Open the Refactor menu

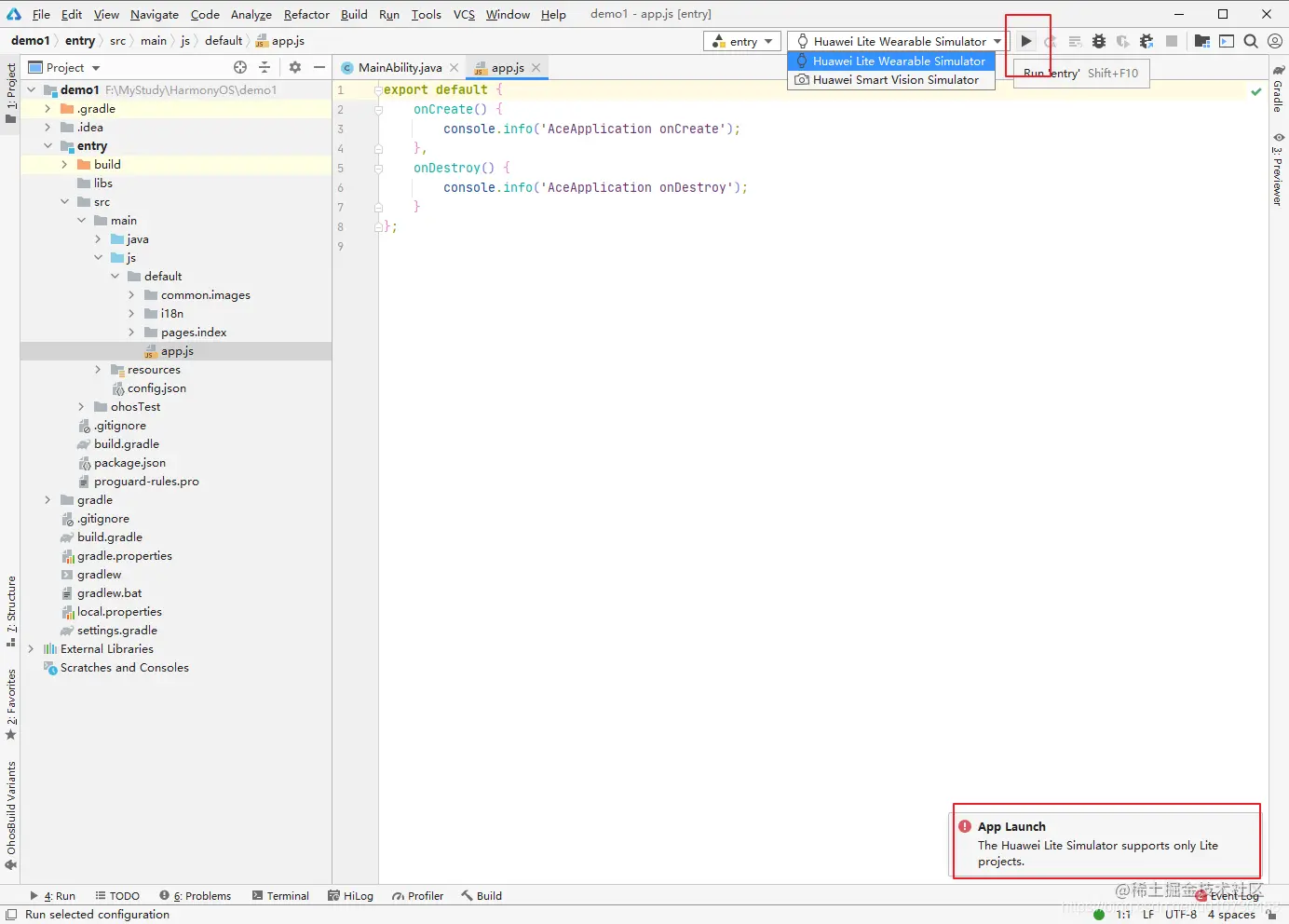[x=306, y=14]
